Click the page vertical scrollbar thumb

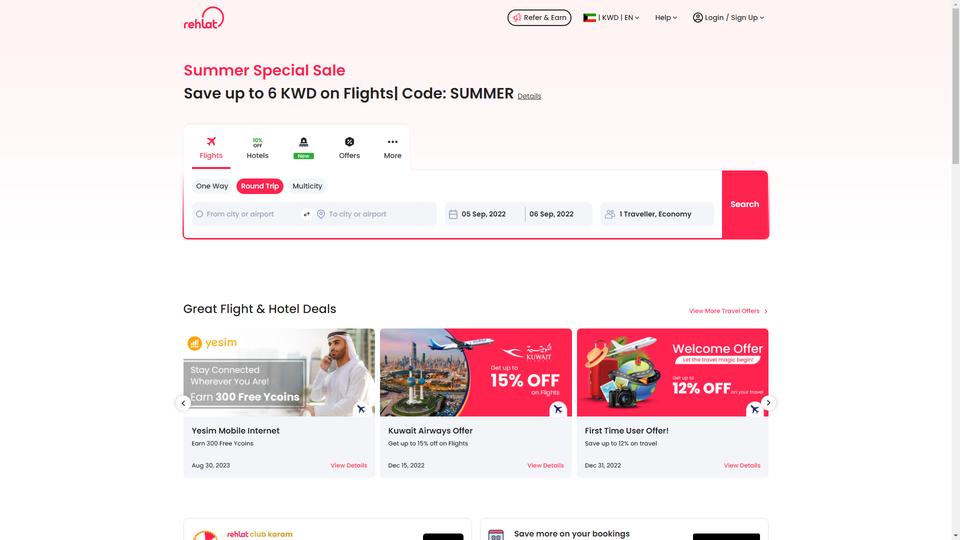coord(955,83)
